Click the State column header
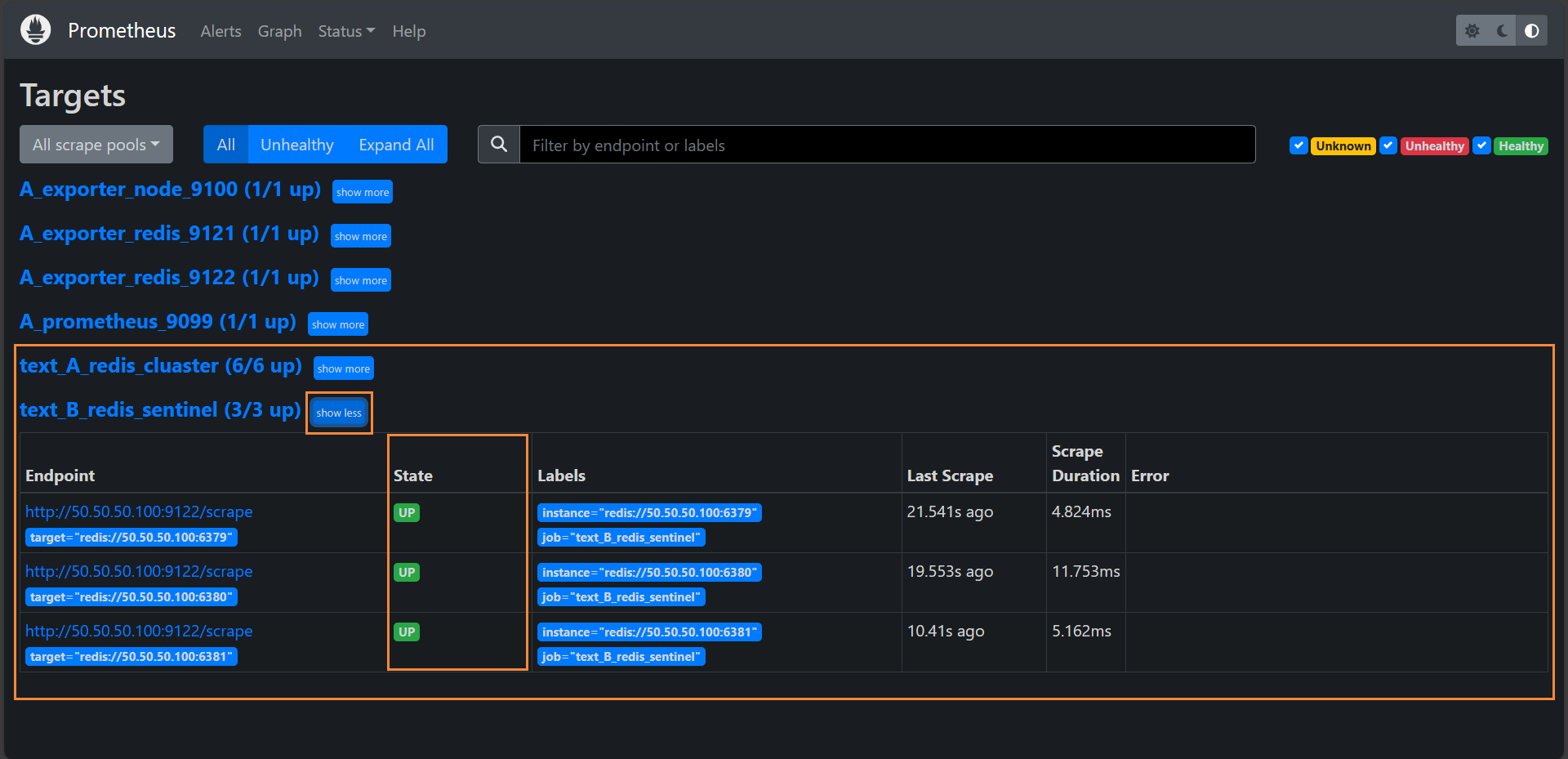Screen dimensions: 1568x759 coord(413,475)
